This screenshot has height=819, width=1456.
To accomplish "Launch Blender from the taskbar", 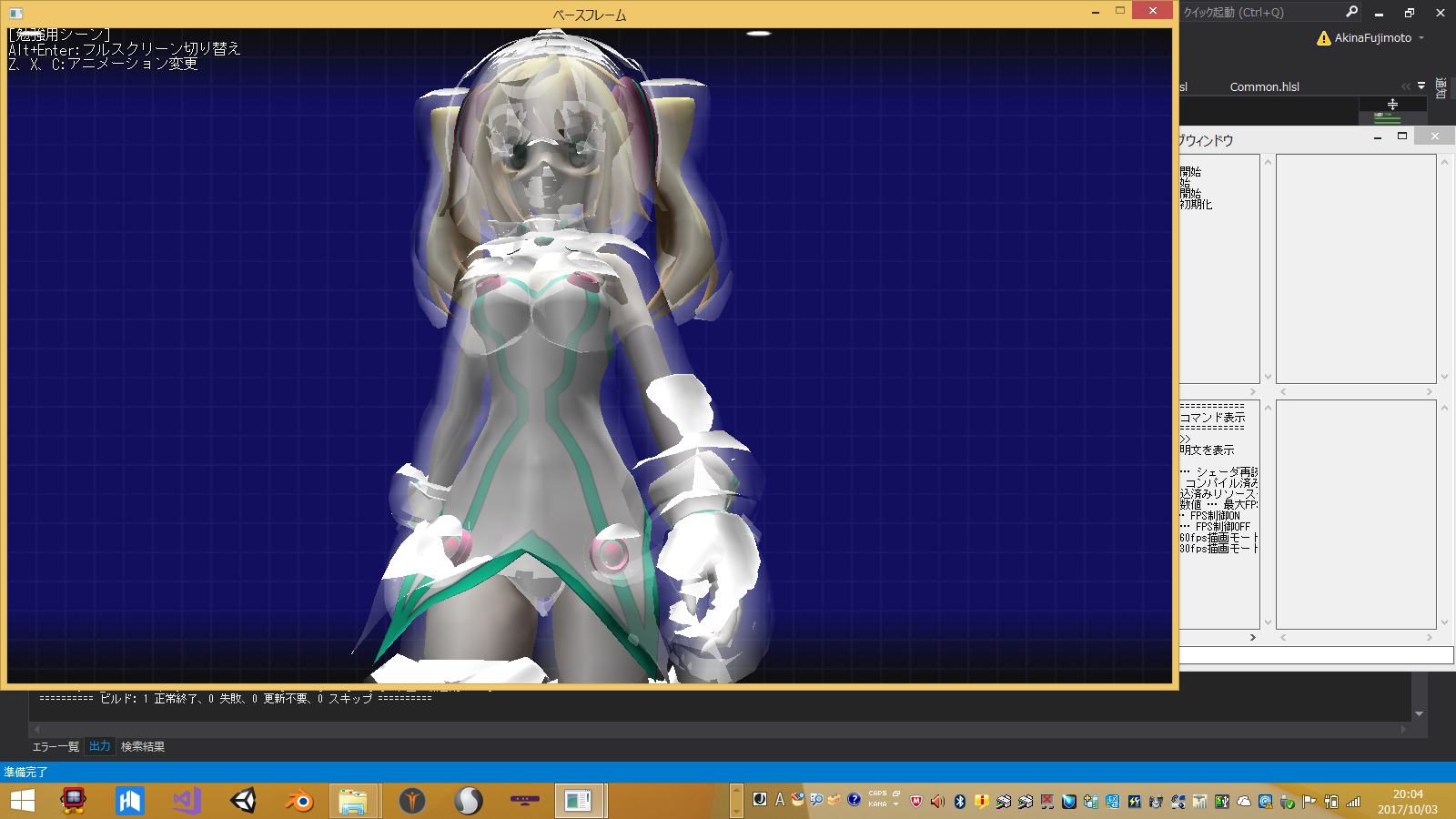I will coord(299,801).
